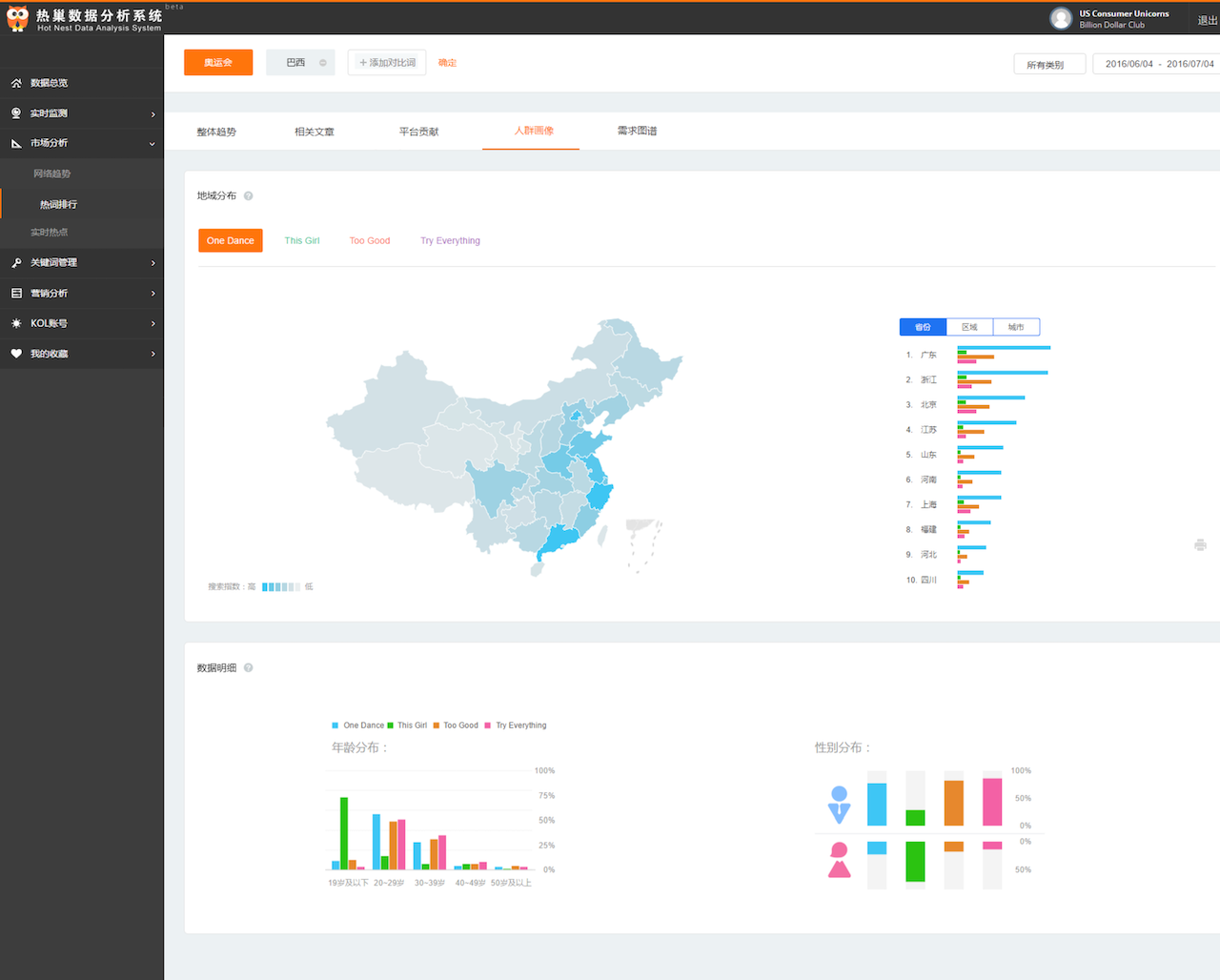This screenshot has height=980, width=1220.
Task: Click the 添加对比词 button
Action: pyautogui.click(x=387, y=63)
